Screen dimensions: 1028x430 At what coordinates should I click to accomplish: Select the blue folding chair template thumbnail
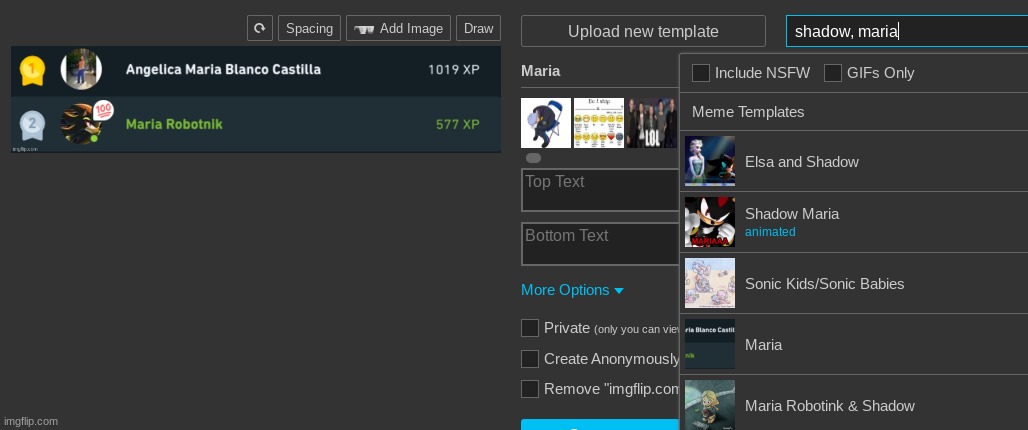pos(546,123)
